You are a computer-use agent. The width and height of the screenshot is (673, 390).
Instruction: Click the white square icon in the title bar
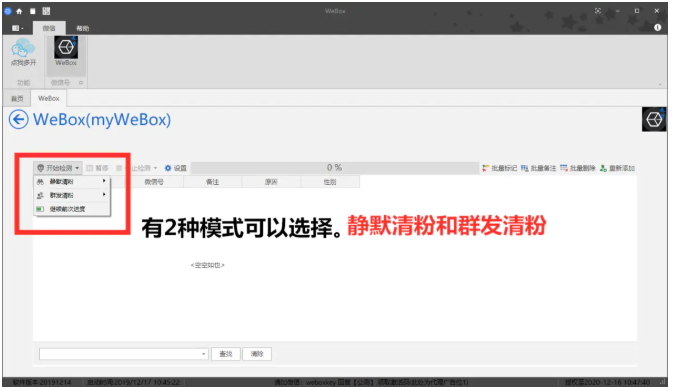(x=33, y=11)
